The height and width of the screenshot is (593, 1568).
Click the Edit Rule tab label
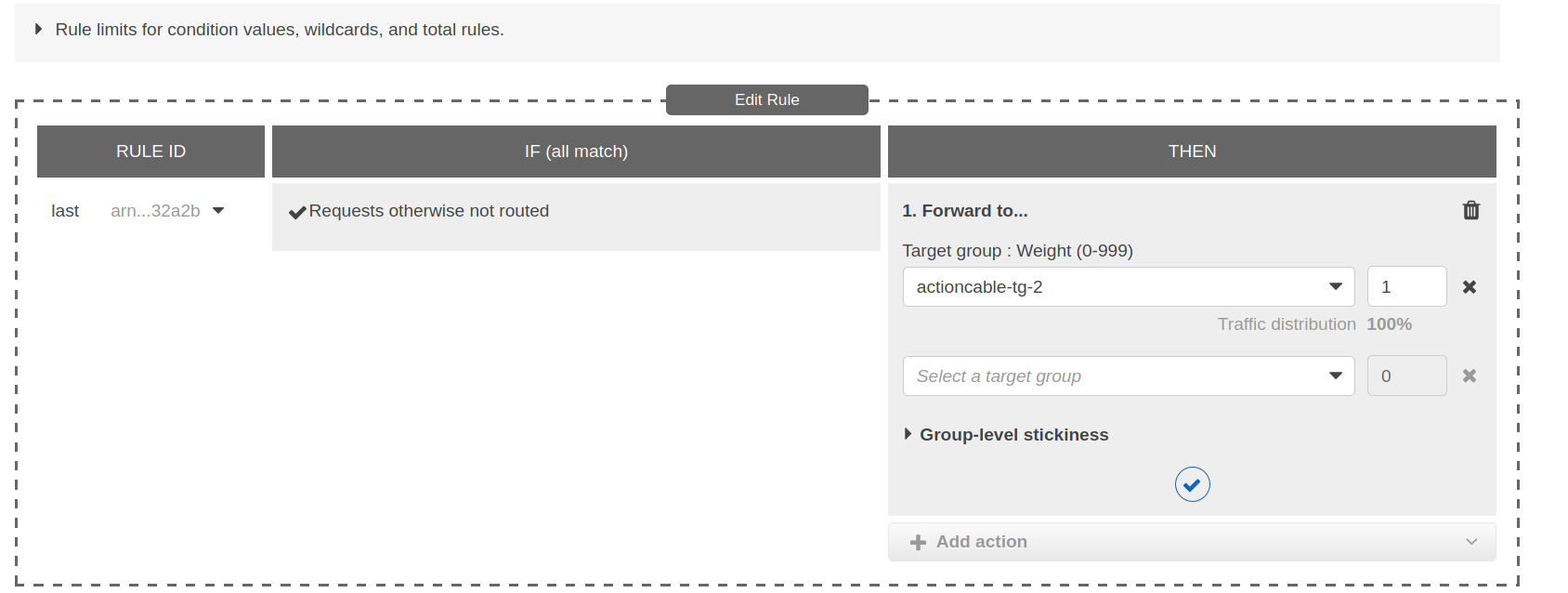point(766,99)
